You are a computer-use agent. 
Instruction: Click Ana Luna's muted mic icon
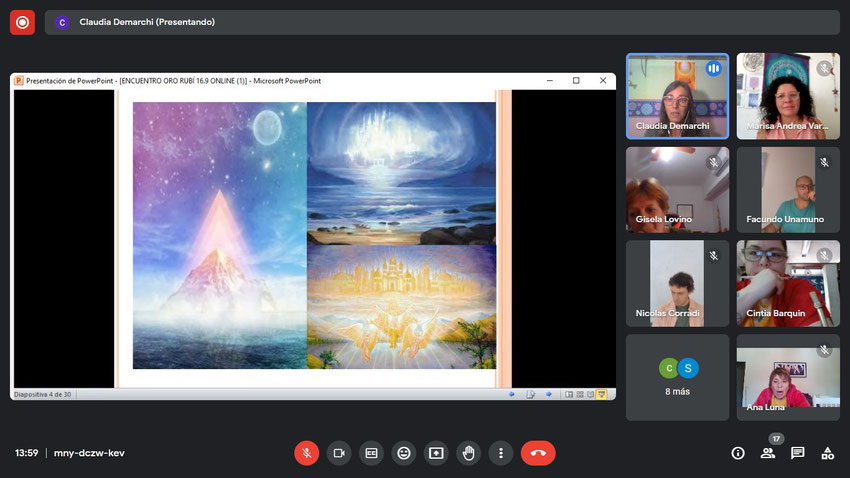pyautogui.click(x=824, y=350)
